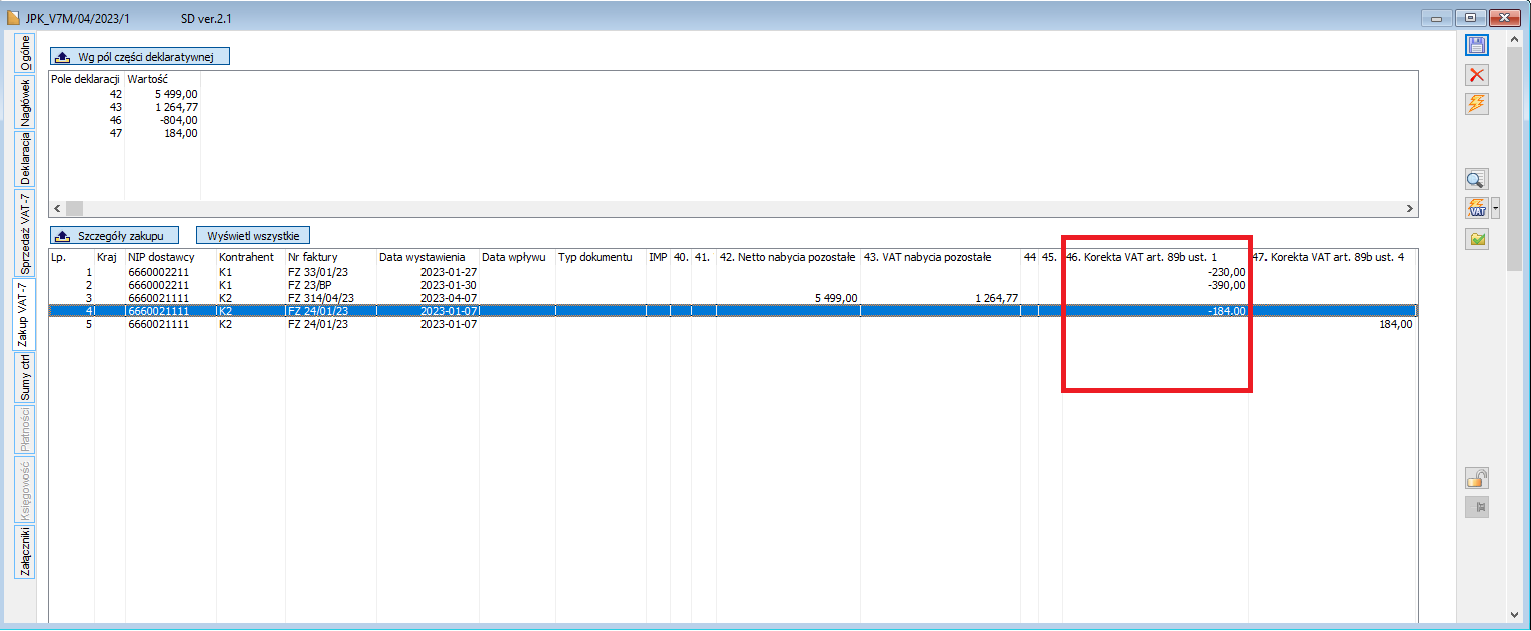Open dropdown arrow next to VAT icon
This screenshot has width=1531, height=631.
click(1495, 209)
